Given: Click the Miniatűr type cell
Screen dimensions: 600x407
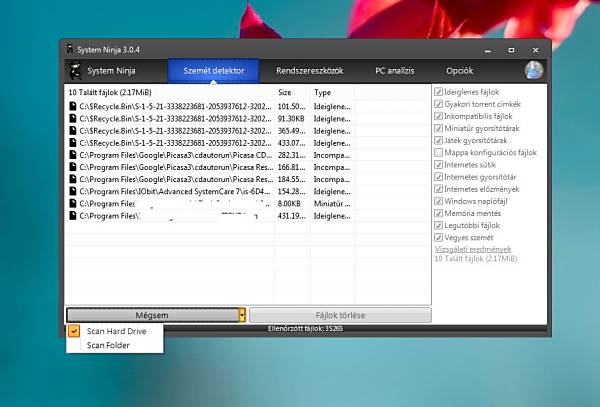Looking at the screenshot, I should click(x=332, y=204).
